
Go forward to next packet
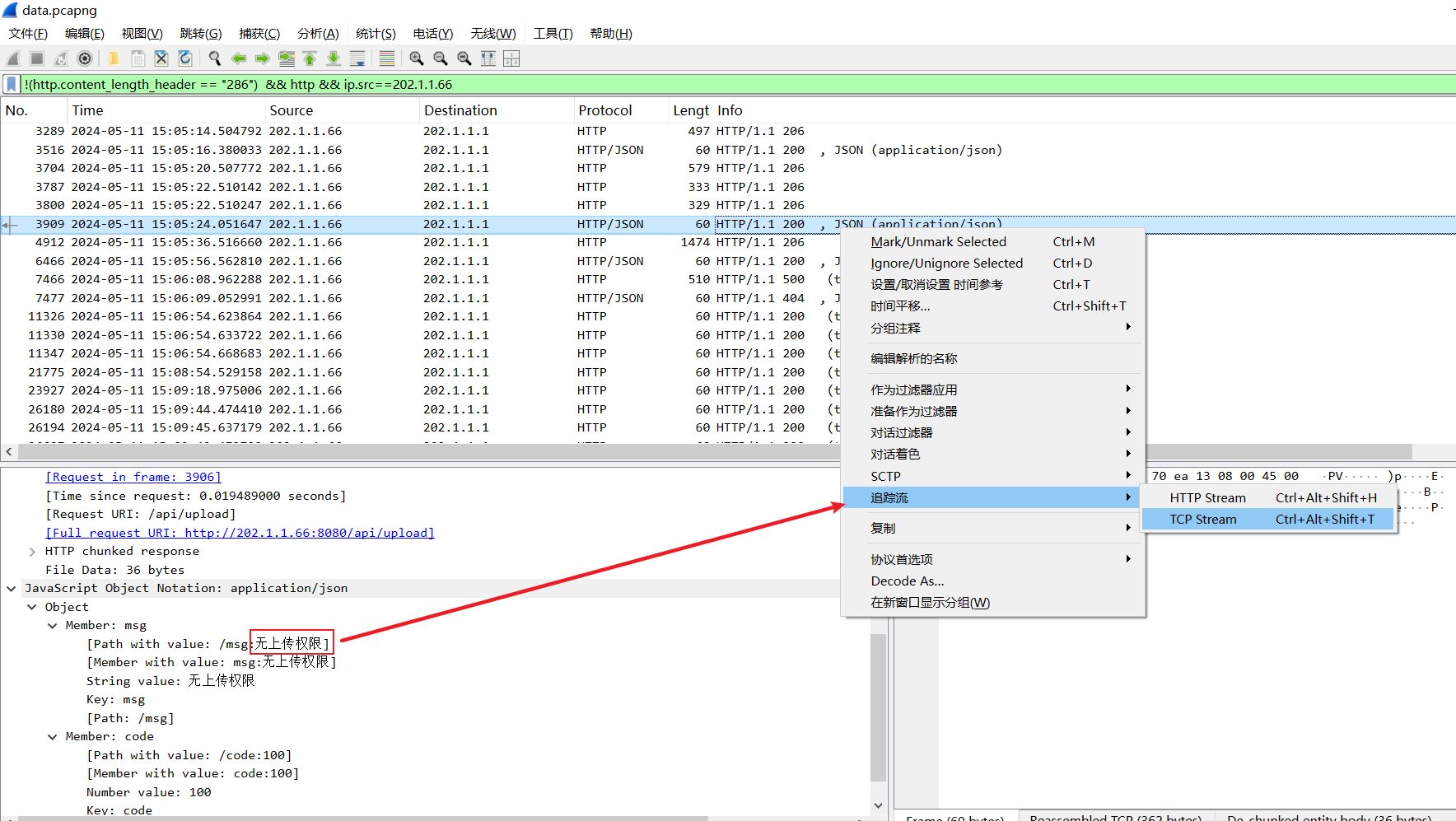(x=263, y=58)
